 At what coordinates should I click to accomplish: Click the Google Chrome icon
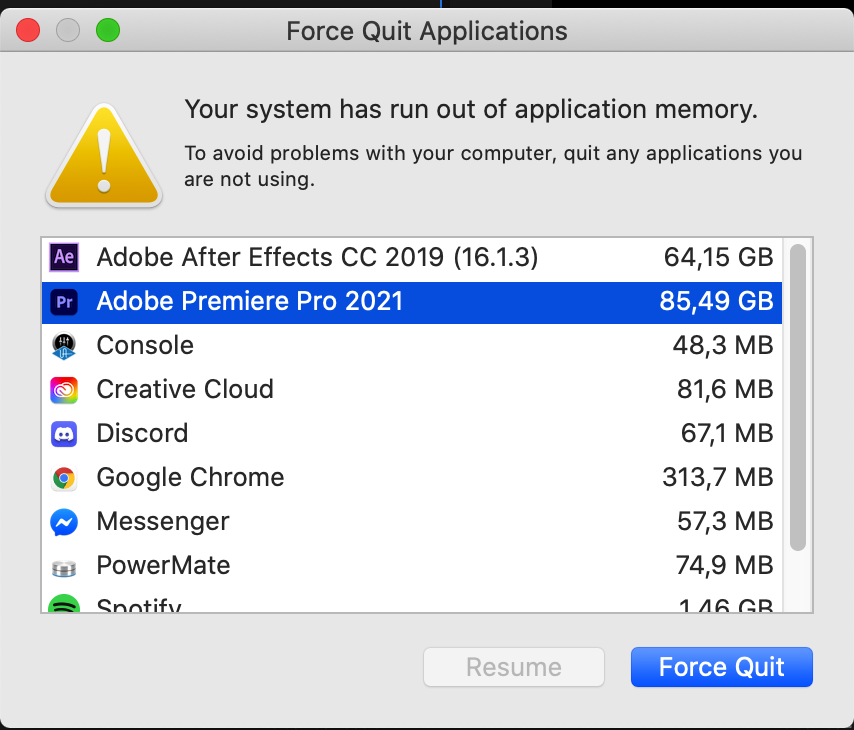tap(64, 478)
